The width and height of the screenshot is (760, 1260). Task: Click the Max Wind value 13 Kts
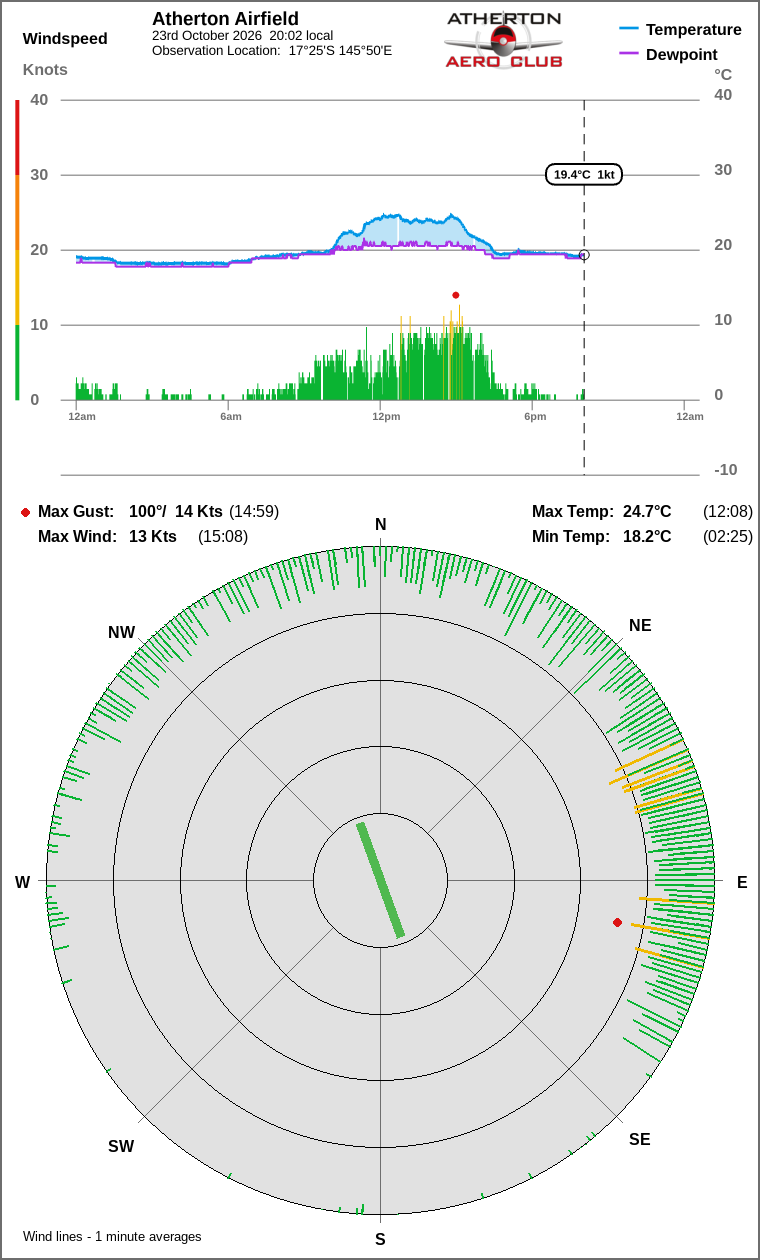(153, 537)
